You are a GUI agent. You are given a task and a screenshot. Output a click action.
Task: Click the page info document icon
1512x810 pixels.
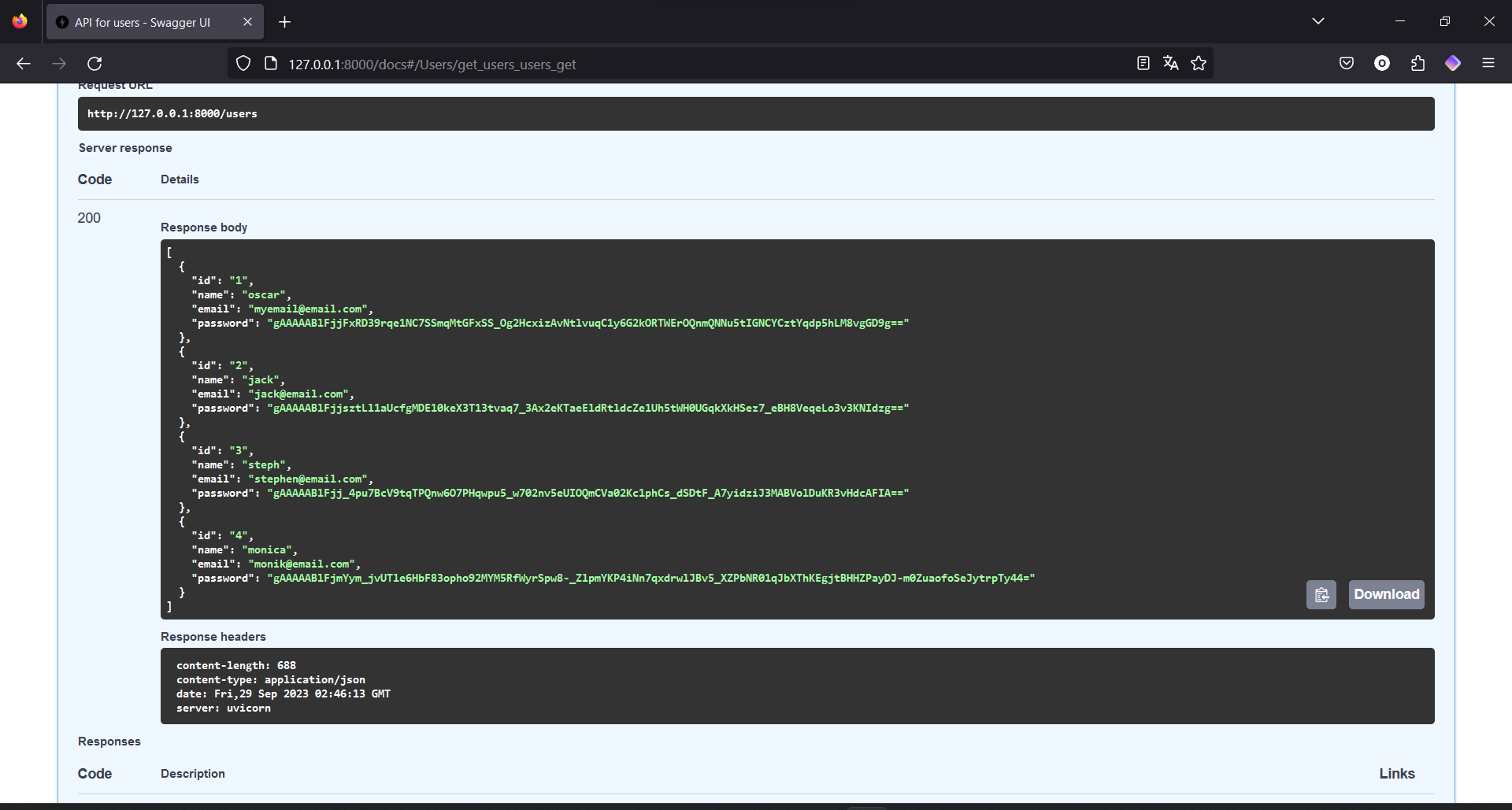tap(271, 64)
